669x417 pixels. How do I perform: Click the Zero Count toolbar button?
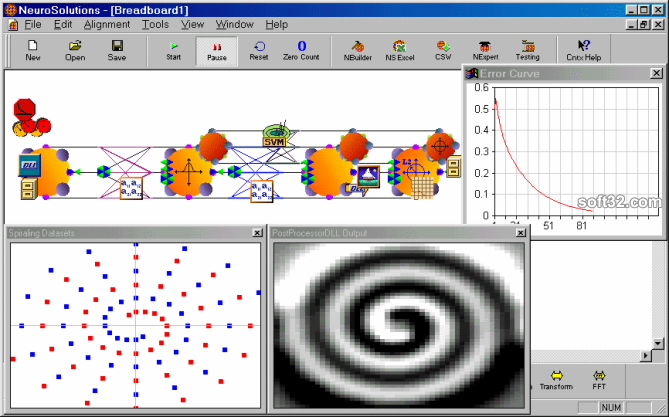tap(303, 50)
